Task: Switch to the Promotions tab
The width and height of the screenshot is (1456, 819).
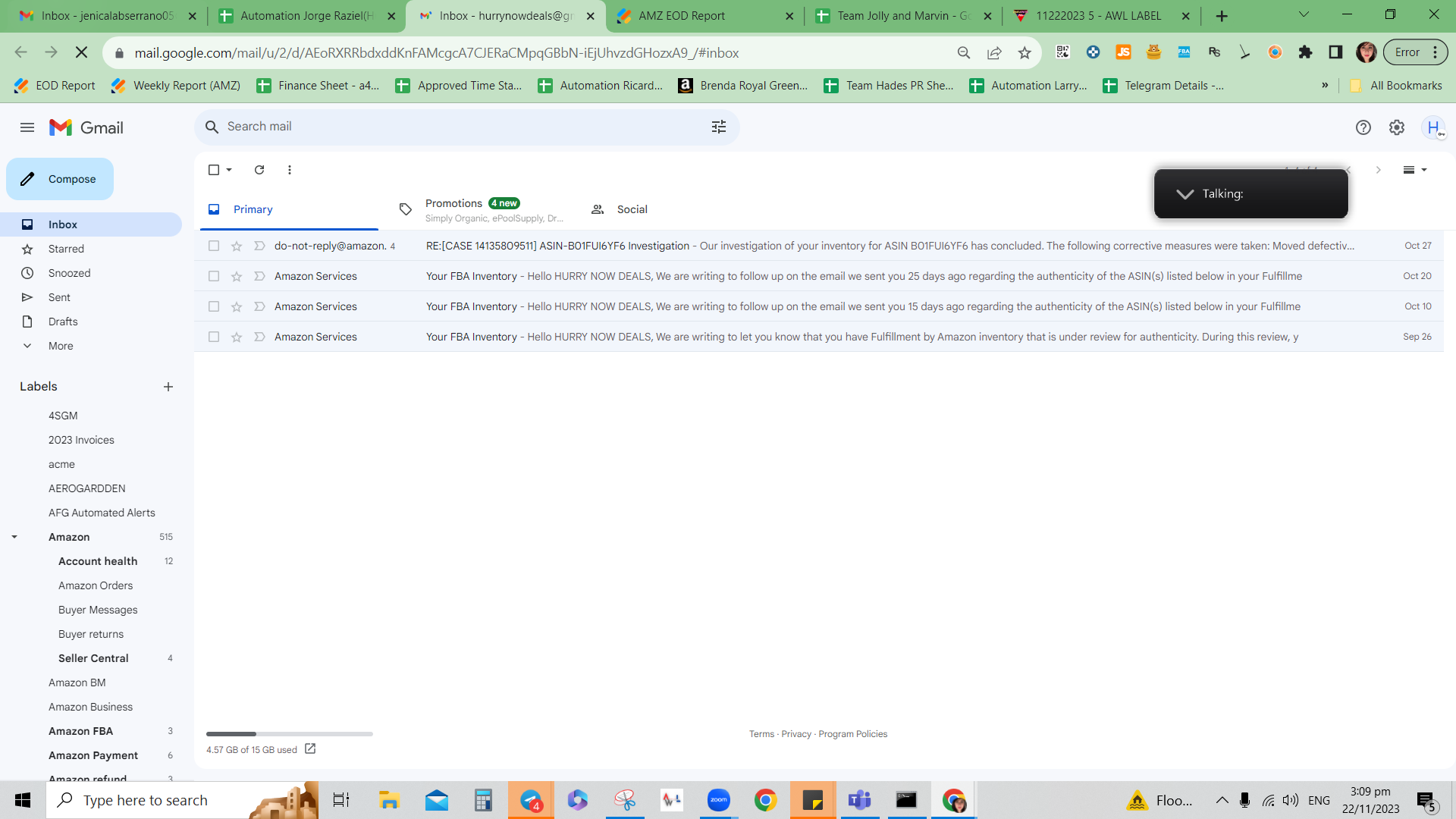Action: [x=481, y=209]
